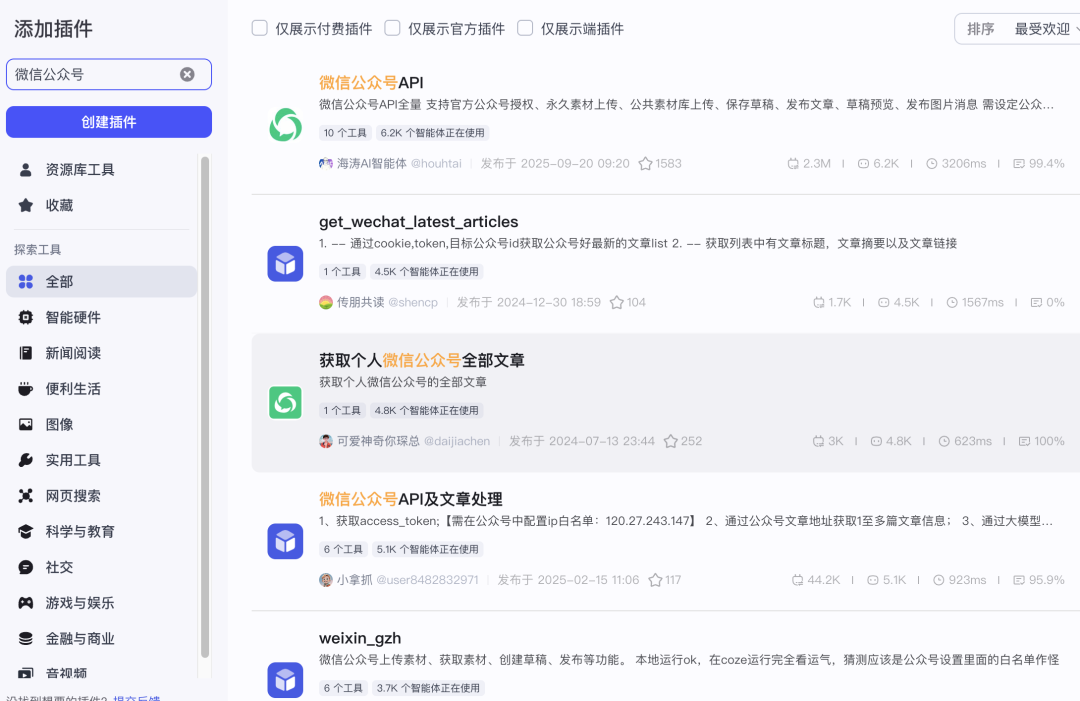The height and width of the screenshot is (701, 1080).
Task: Click the 社交 chat bubble icon
Action: (x=25, y=567)
